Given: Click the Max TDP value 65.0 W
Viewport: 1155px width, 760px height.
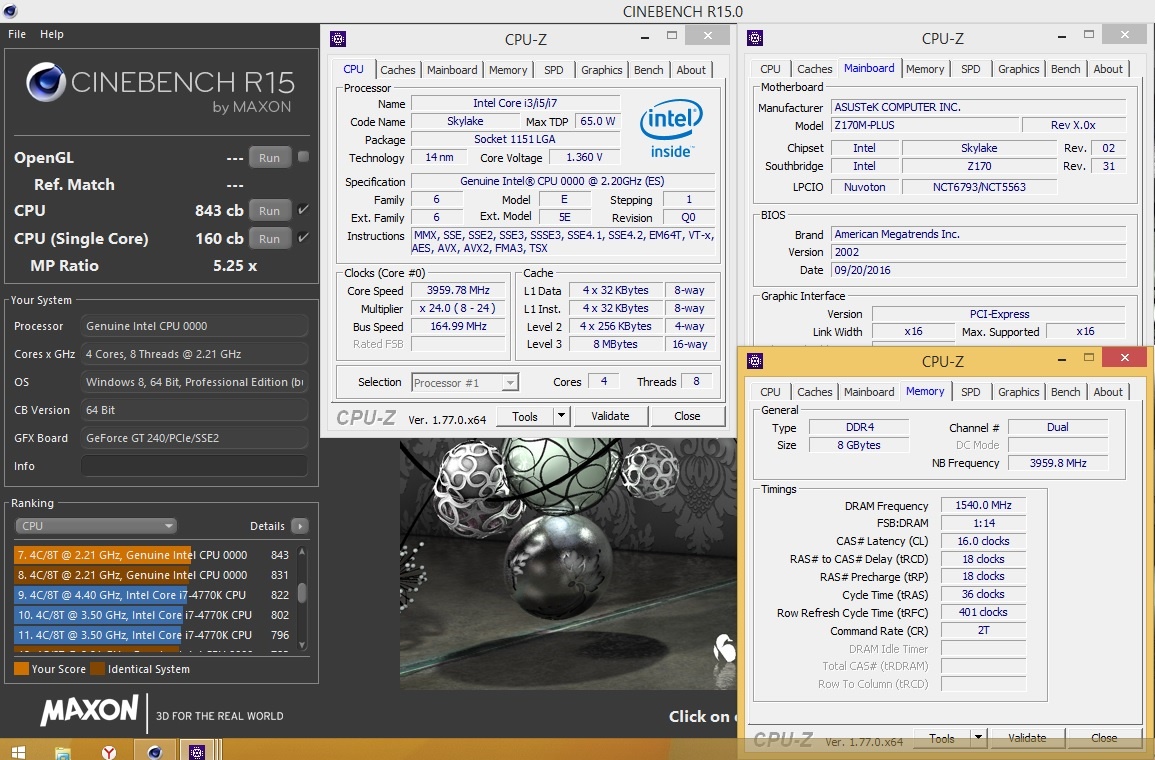Looking at the screenshot, I should coord(597,121).
